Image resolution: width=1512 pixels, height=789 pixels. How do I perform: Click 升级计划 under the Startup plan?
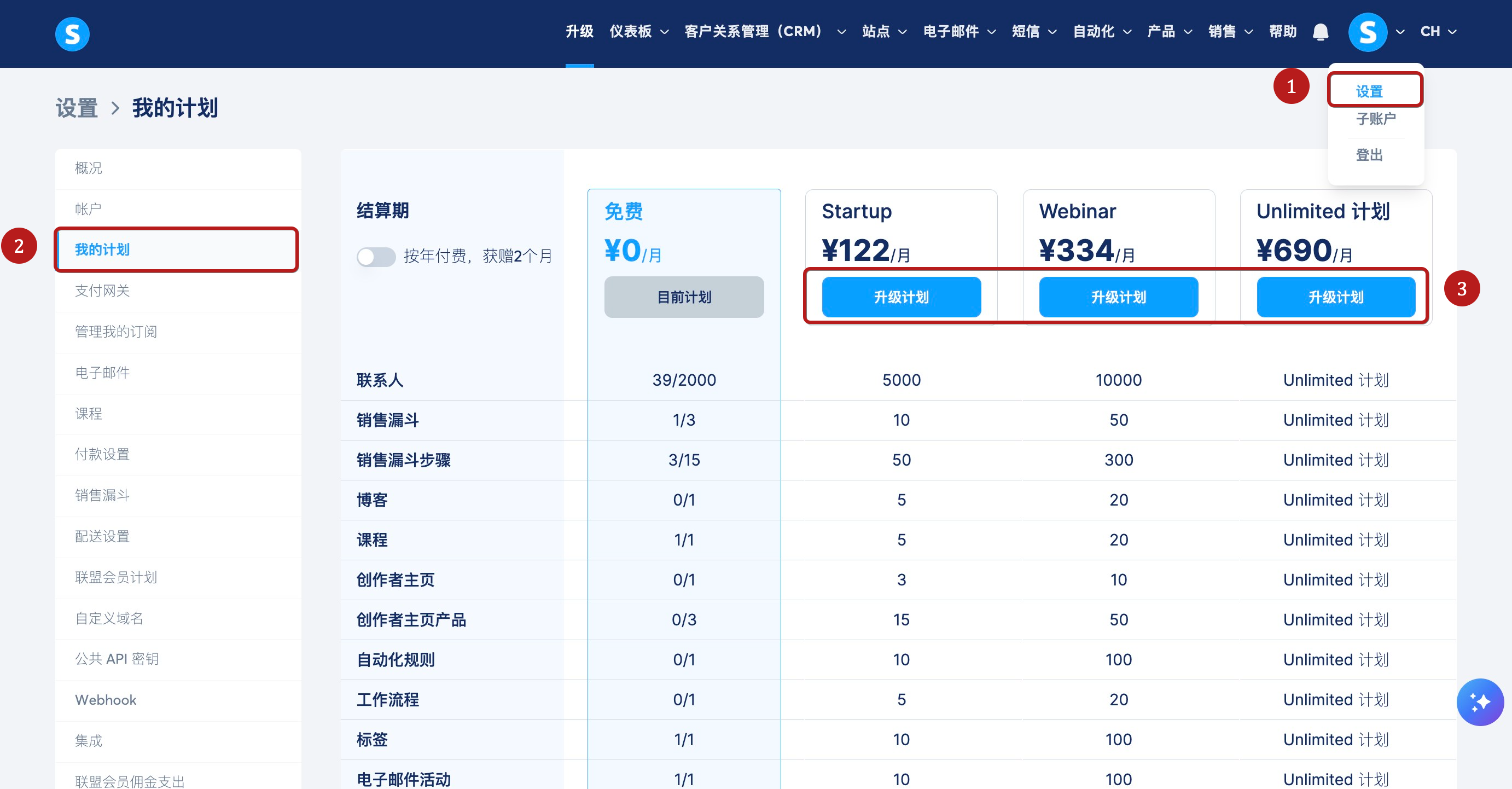pyautogui.click(x=901, y=297)
